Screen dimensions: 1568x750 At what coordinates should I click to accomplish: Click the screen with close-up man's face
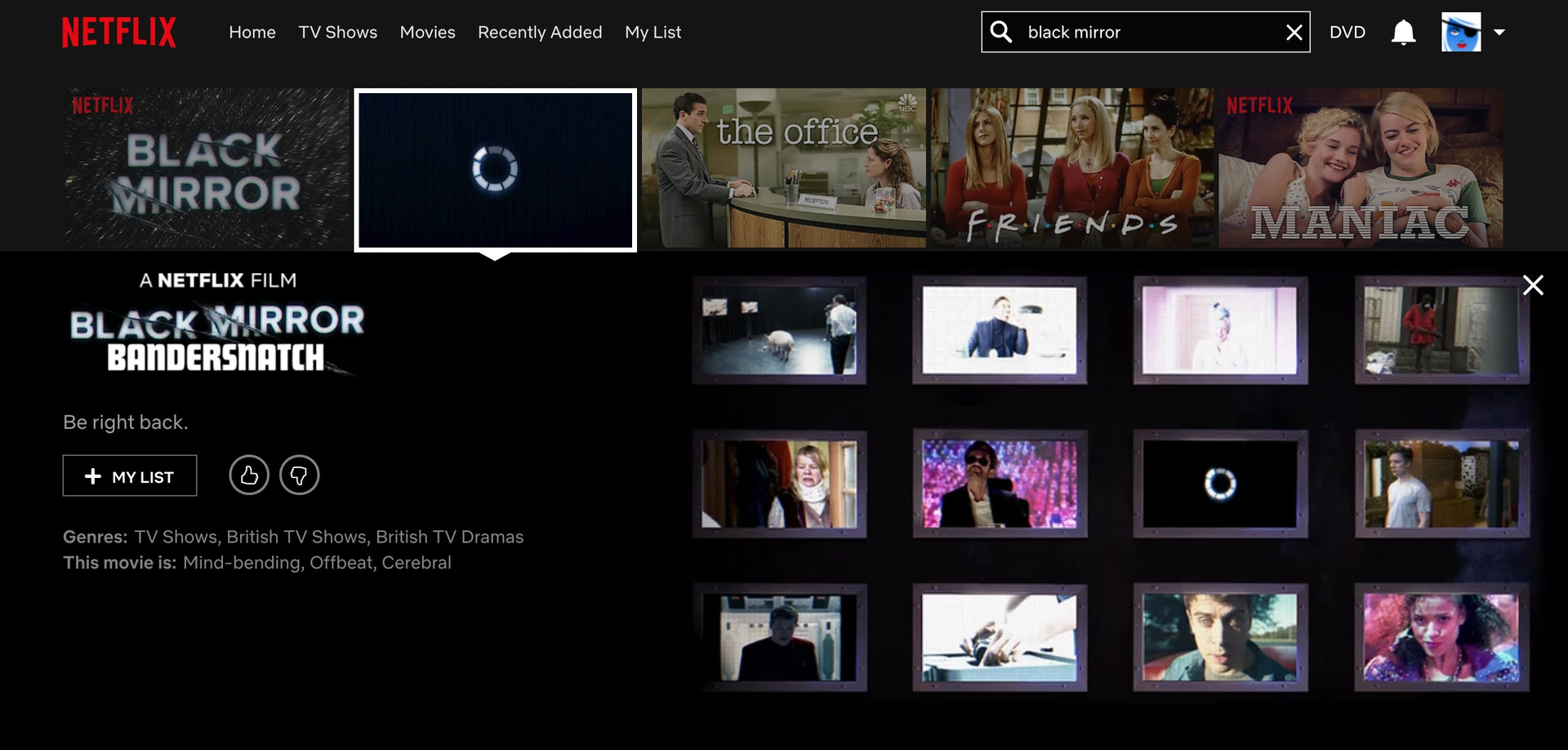(1220, 637)
